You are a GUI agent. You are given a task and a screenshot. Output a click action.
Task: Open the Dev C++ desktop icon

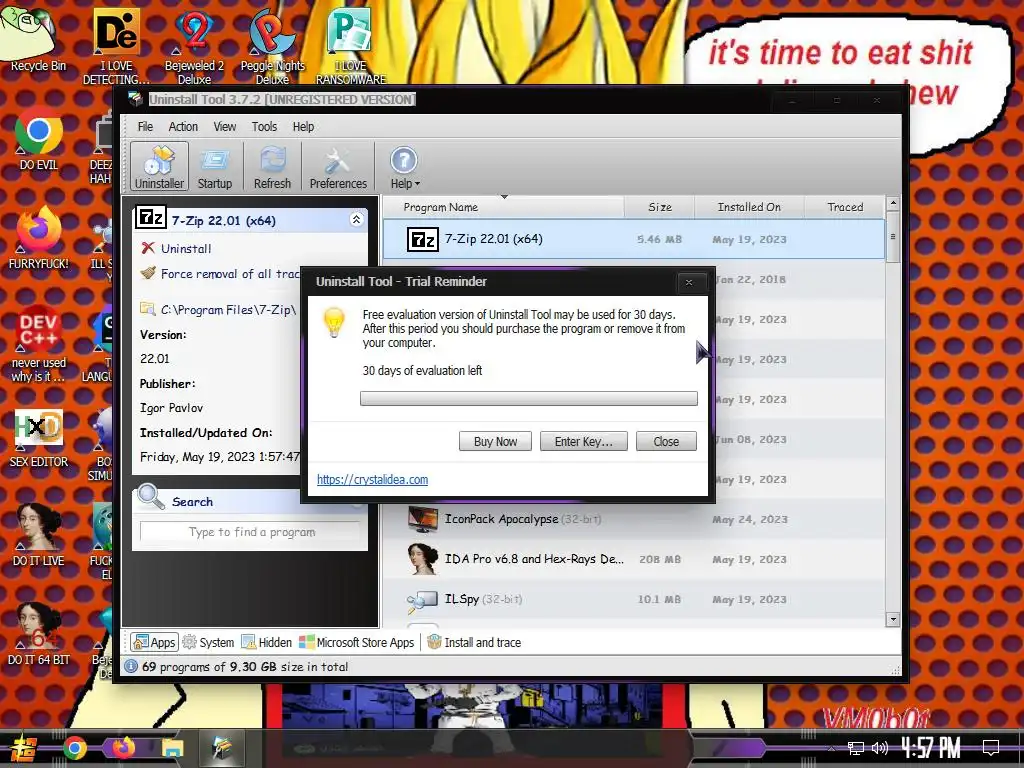point(39,344)
